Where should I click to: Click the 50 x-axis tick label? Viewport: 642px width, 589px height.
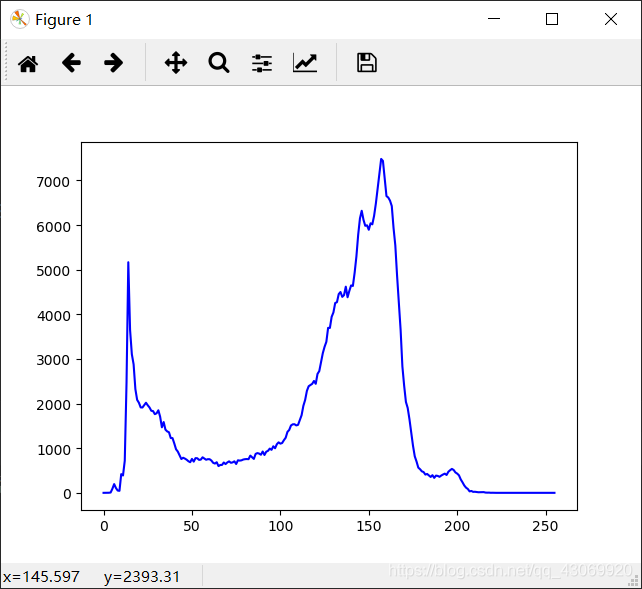pos(192,526)
